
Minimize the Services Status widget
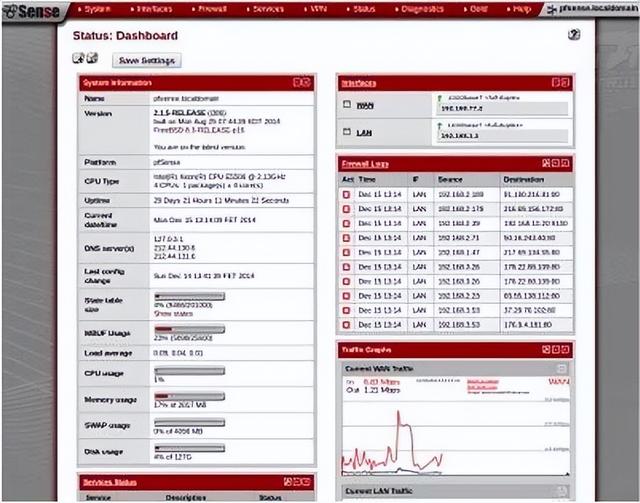(298, 482)
